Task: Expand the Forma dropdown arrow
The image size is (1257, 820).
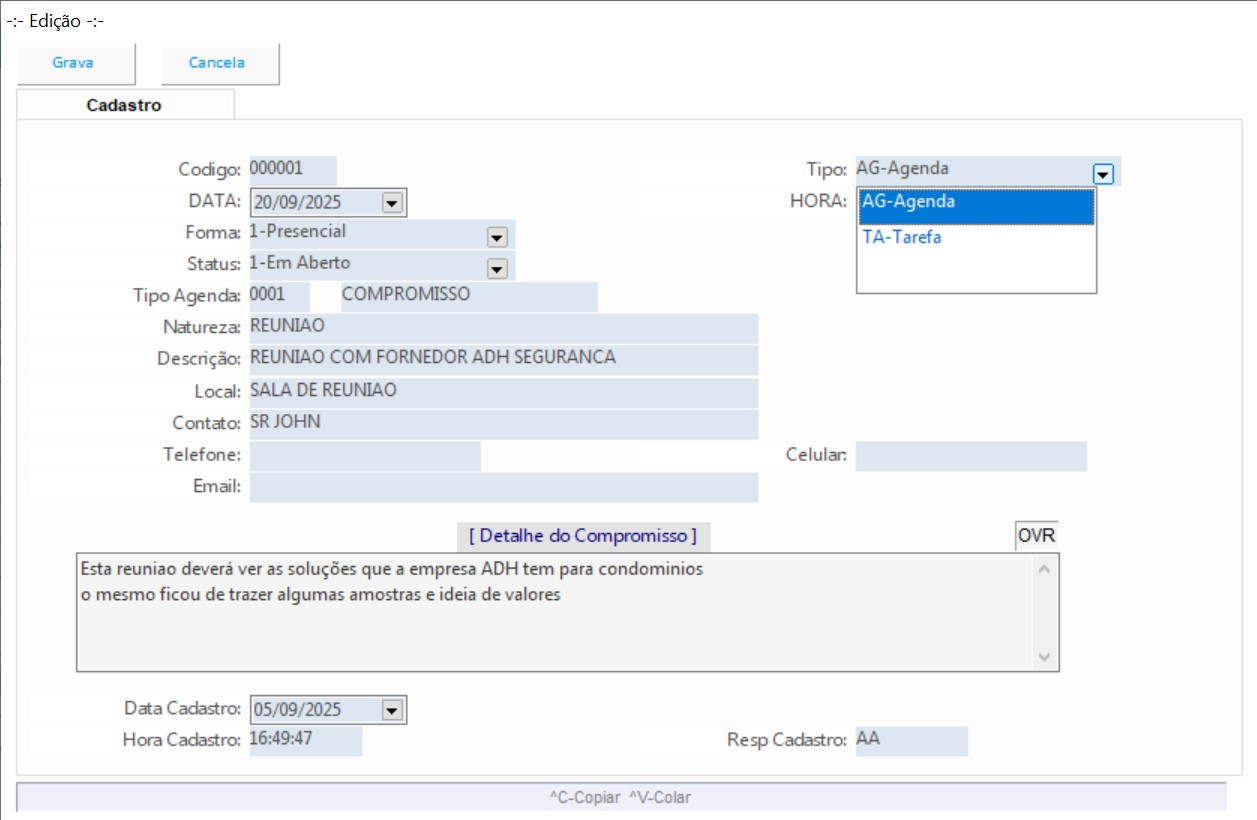Action: (x=496, y=237)
